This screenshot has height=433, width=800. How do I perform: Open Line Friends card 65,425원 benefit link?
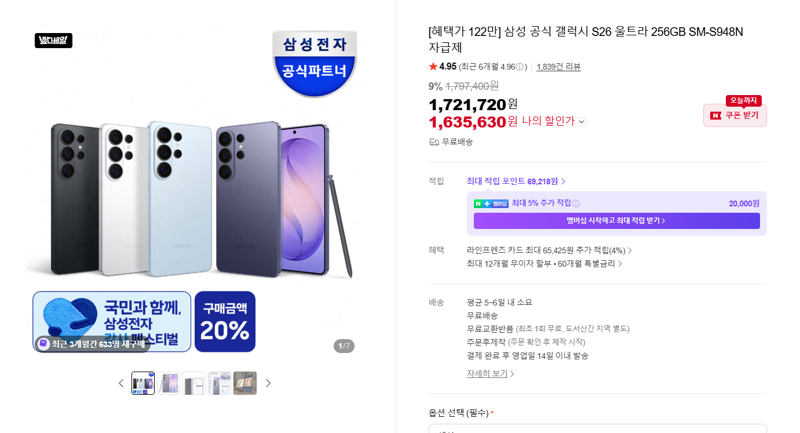click(549, 250)
